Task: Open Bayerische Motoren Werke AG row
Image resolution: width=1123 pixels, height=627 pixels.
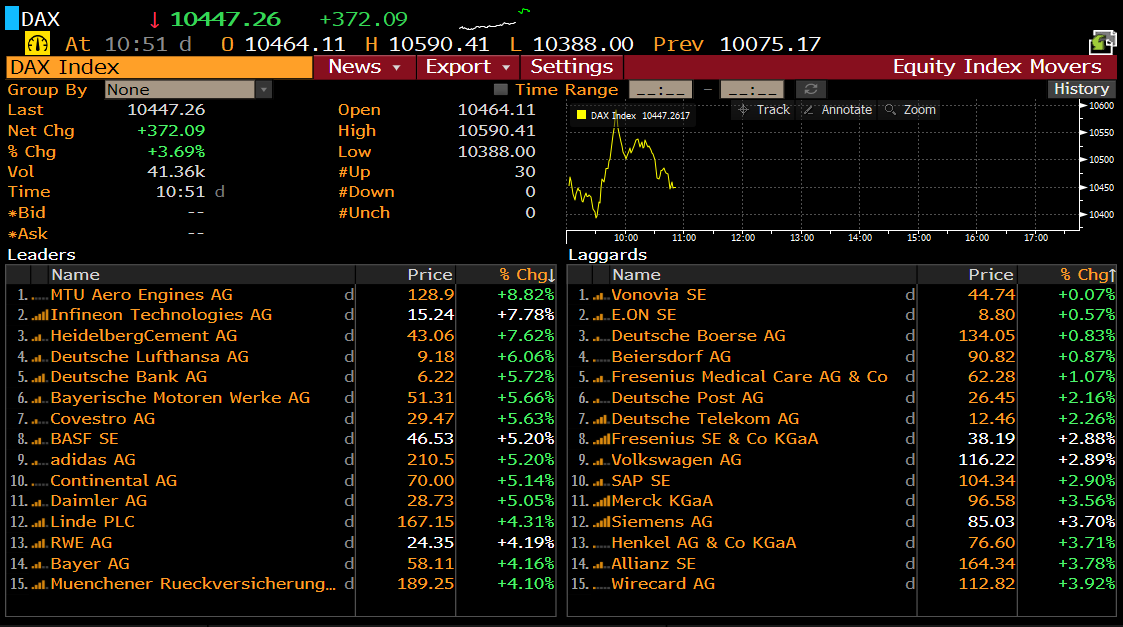Action: click(180, 398)
